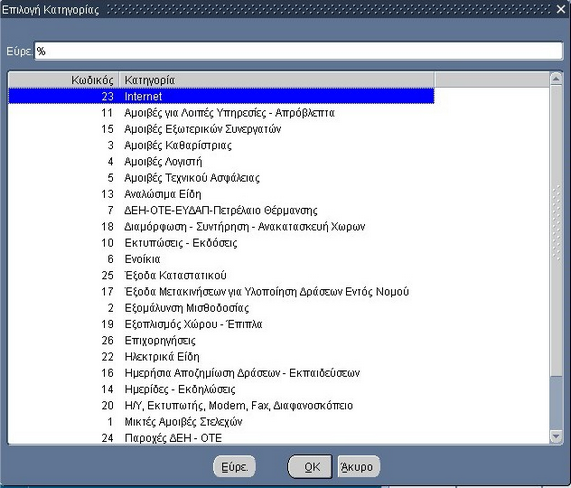Cancel with the Άκυρο button
The height and width of the screenshot is (488, 571).
[359, 467]
